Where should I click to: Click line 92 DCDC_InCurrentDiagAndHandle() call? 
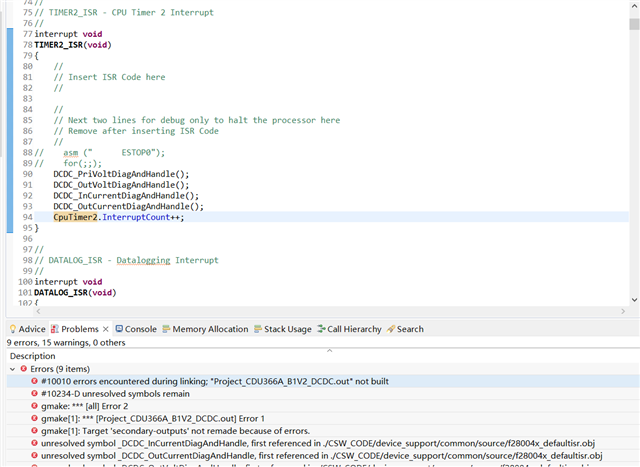click(x=126, y=196)
